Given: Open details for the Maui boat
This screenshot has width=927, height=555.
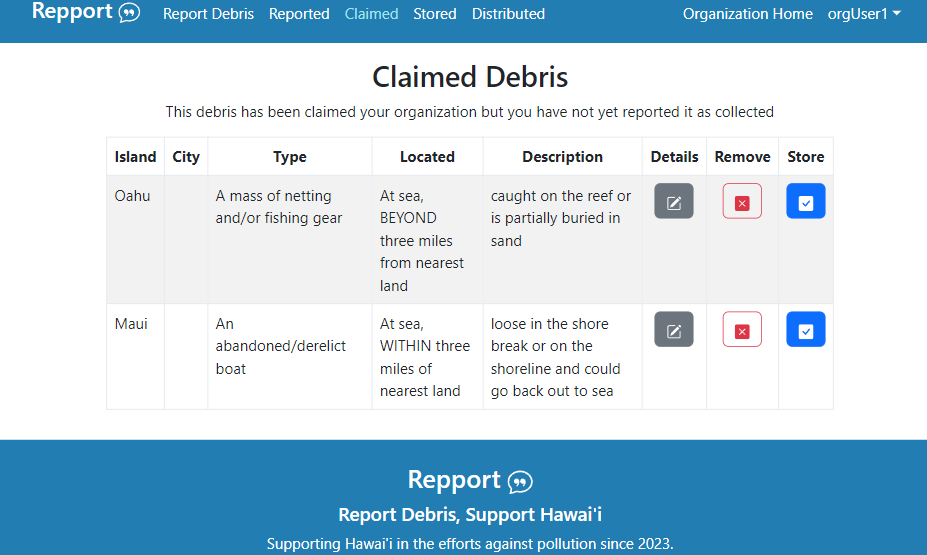Looking at the screenshot, I should [x=674, y=330].
